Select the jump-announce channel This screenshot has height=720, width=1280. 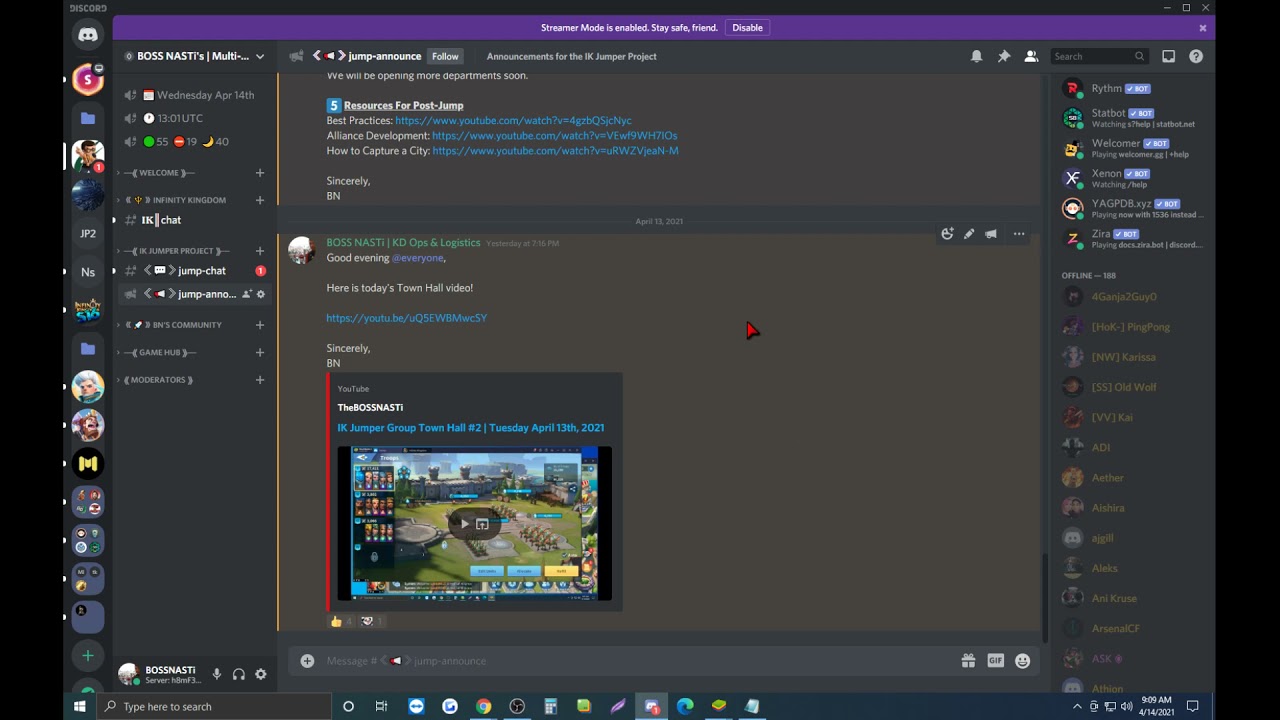coord(194,294)
